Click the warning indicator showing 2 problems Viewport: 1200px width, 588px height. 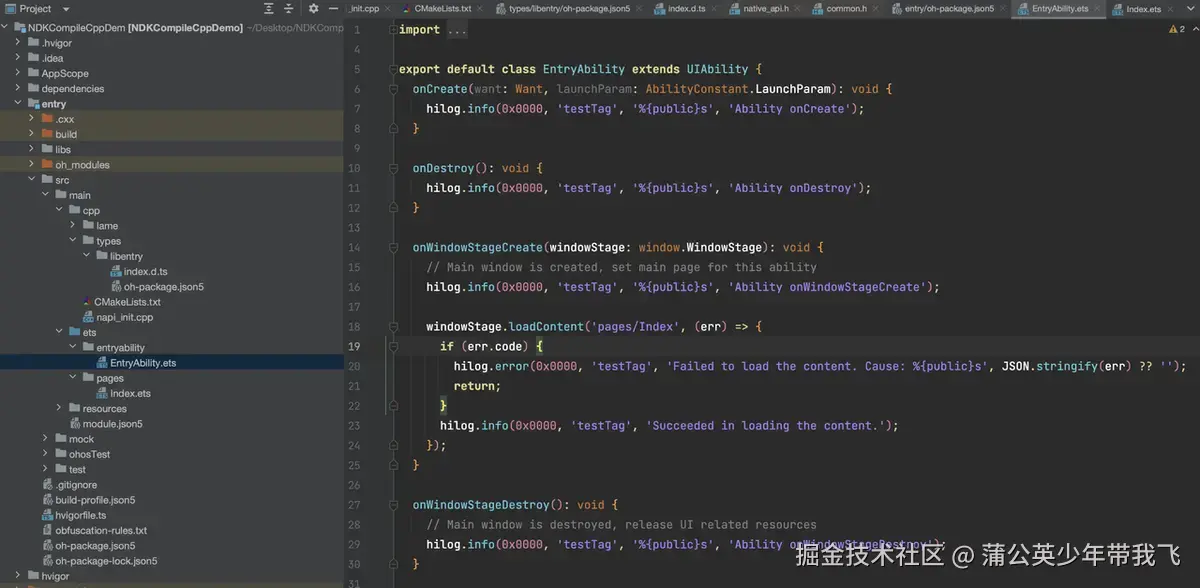(x=1176, y=30)
